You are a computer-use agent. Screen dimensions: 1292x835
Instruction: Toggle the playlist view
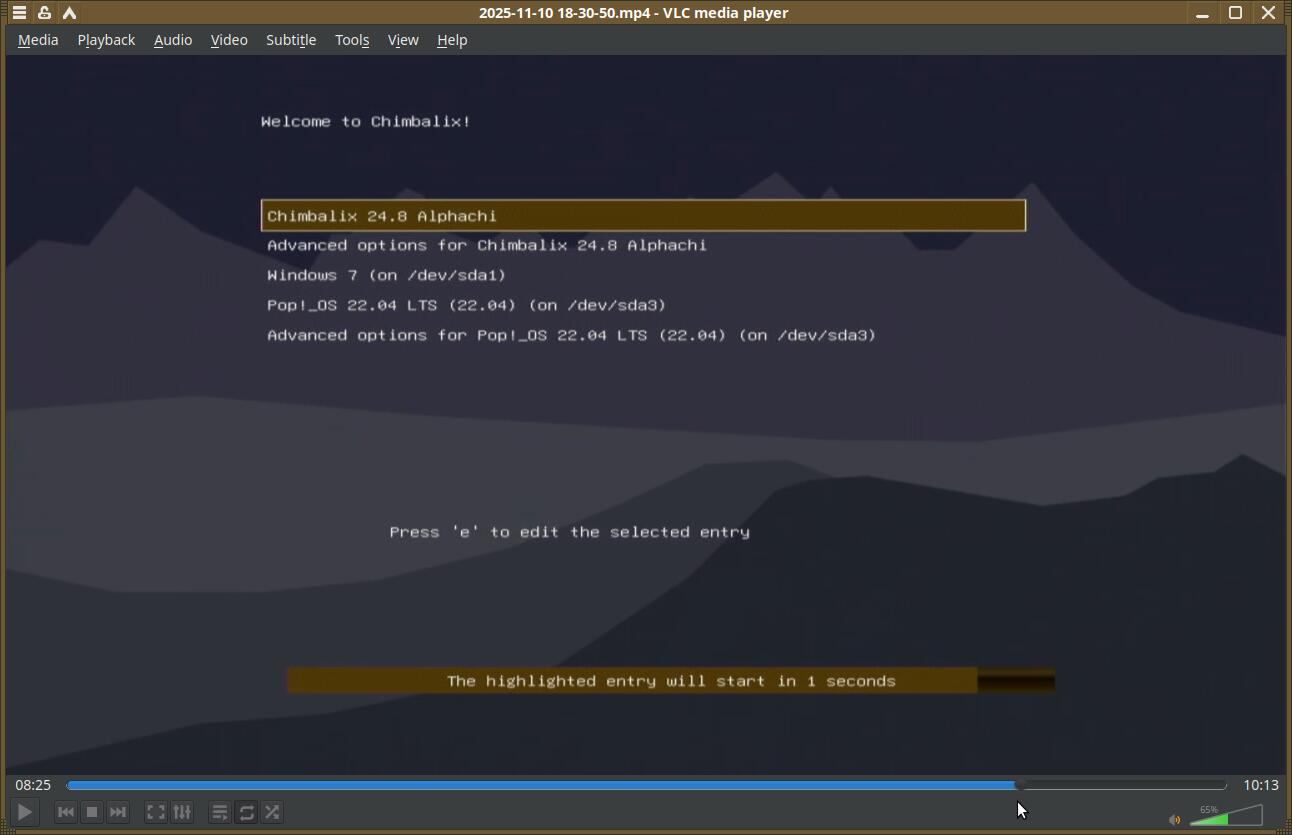220,812
